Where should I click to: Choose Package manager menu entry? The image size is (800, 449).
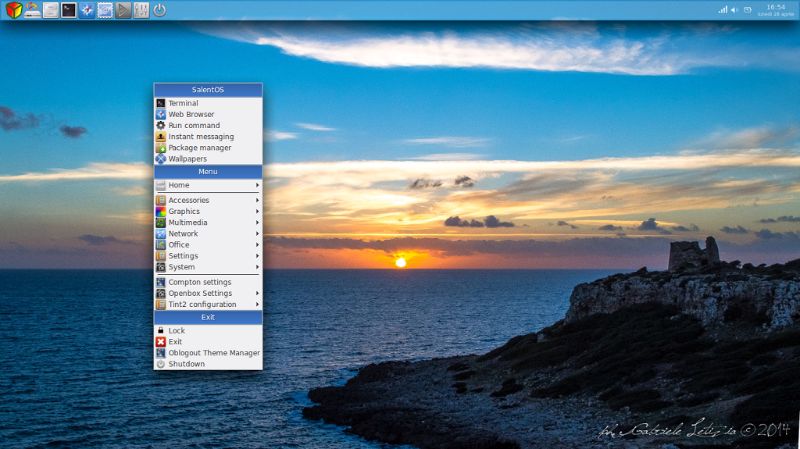199,147
